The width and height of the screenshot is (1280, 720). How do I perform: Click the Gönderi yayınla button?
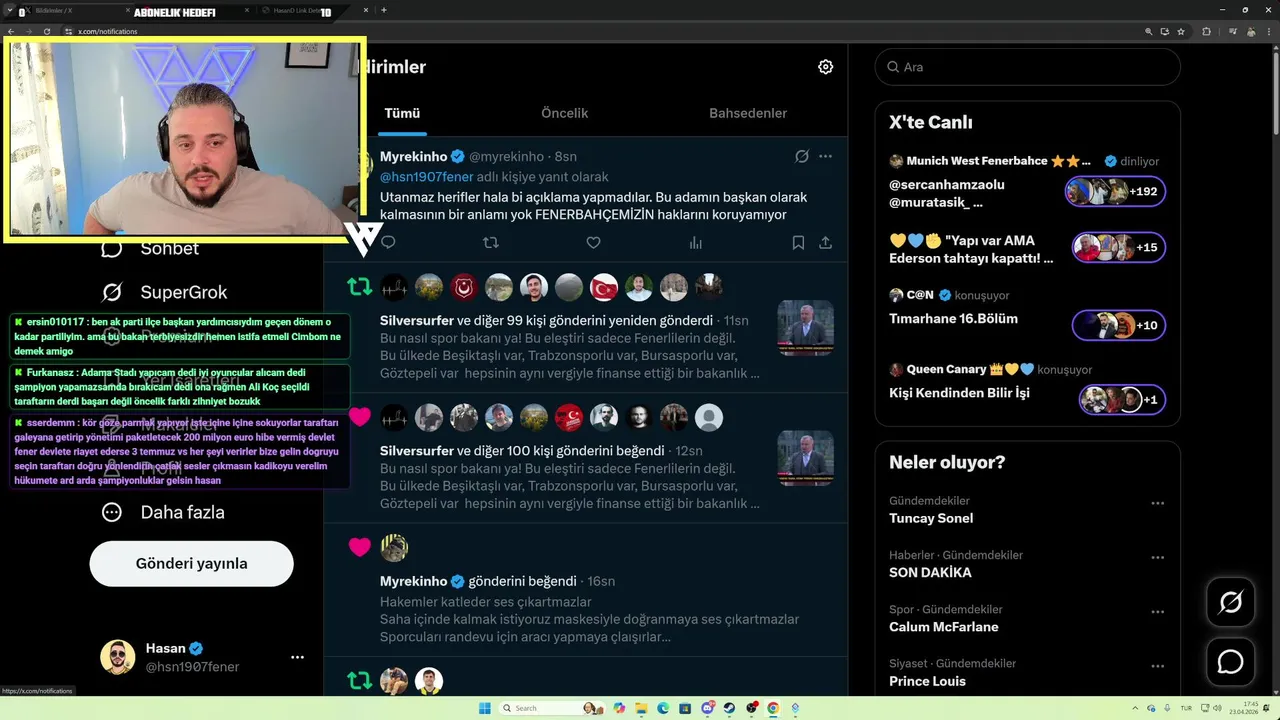coord(191,563)
